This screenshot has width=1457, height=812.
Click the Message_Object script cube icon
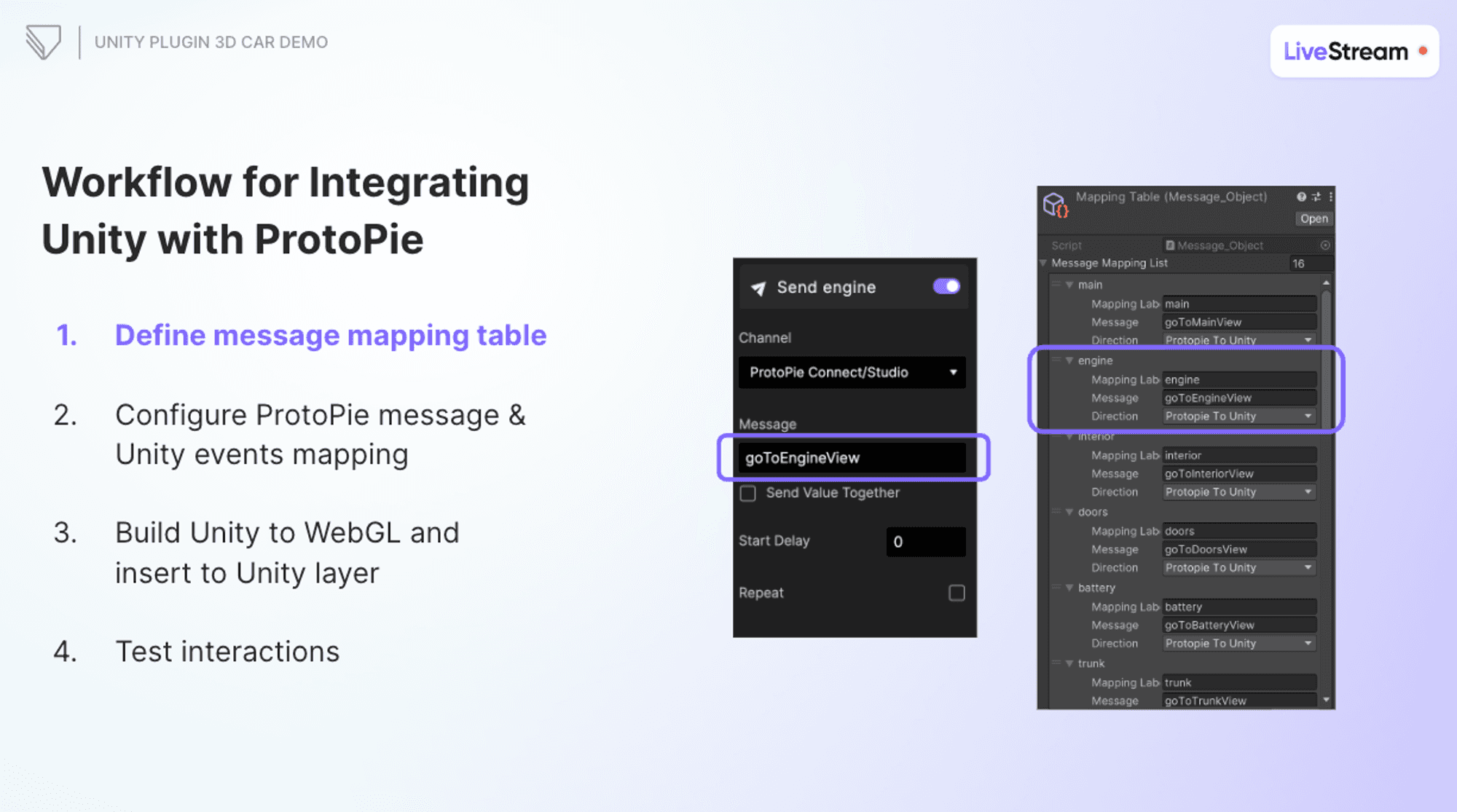click(1054, 206)
